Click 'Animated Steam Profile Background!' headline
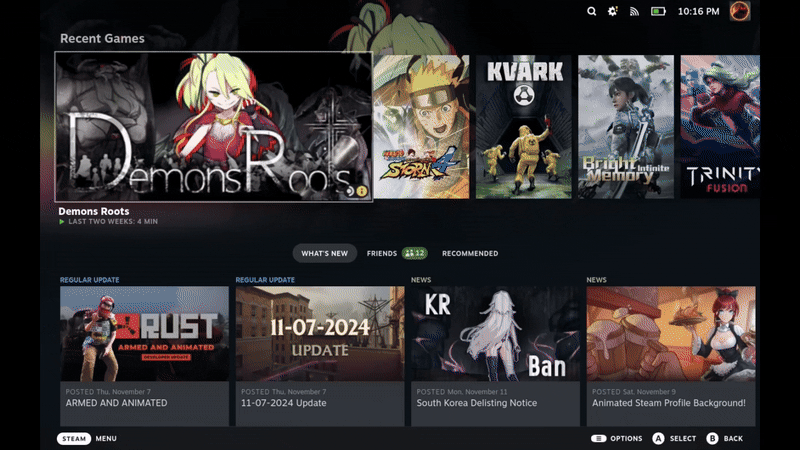Image resolution: width=800 pixels, height=450 pixels. pos(669,403)
